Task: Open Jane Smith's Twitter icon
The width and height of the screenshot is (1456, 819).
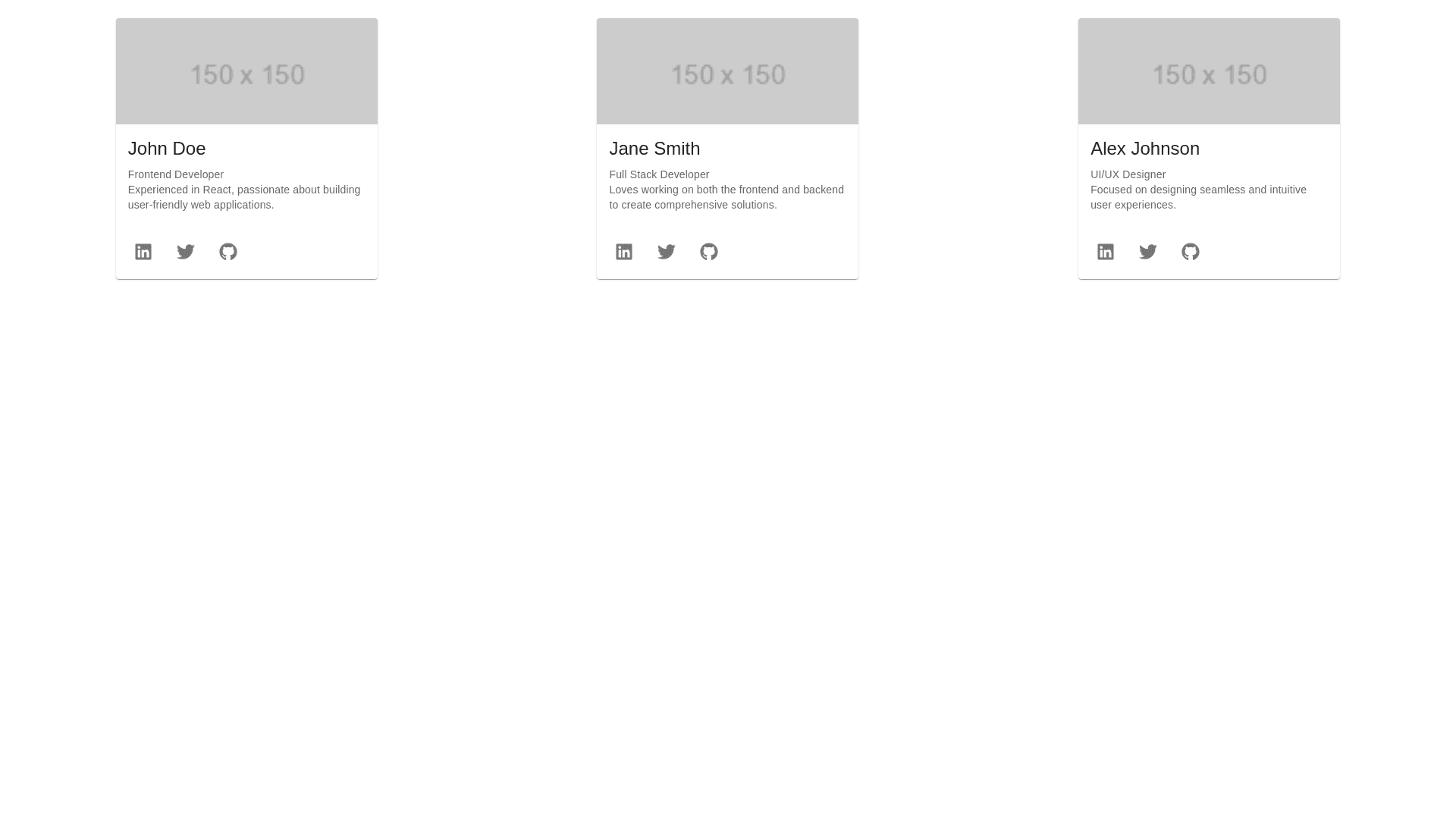Action: pos(667,252)
